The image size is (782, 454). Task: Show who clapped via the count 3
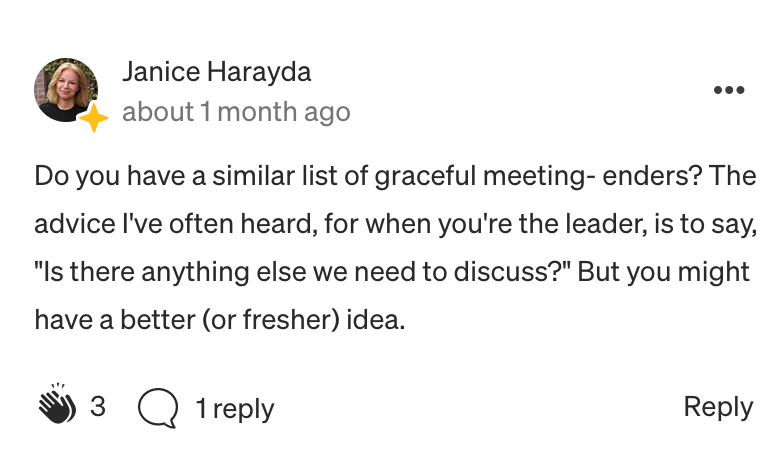tap(98, 407)
